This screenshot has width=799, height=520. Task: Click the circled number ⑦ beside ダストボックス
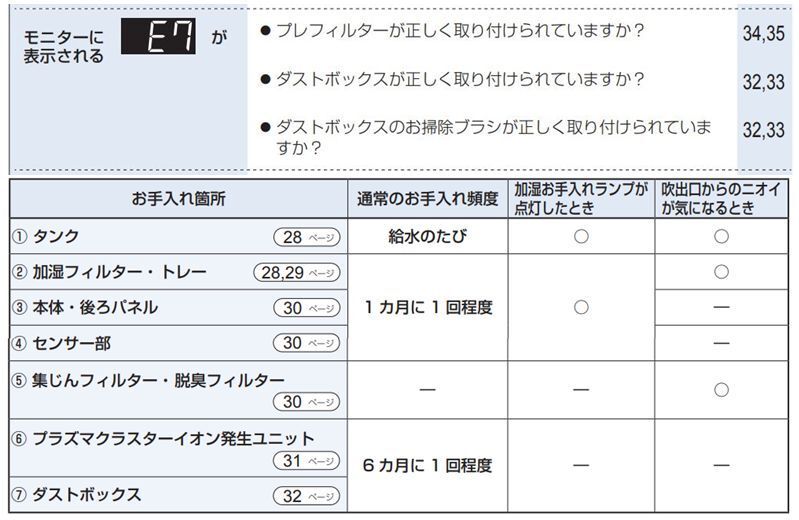19,495
